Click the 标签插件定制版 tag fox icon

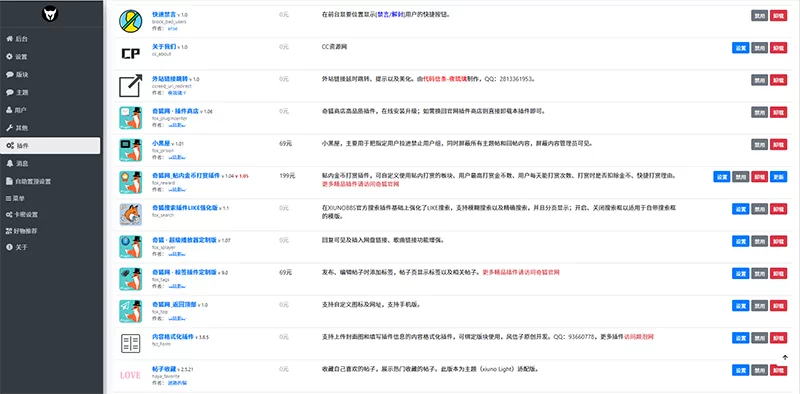pyautogui.click(x=131, y=279)
